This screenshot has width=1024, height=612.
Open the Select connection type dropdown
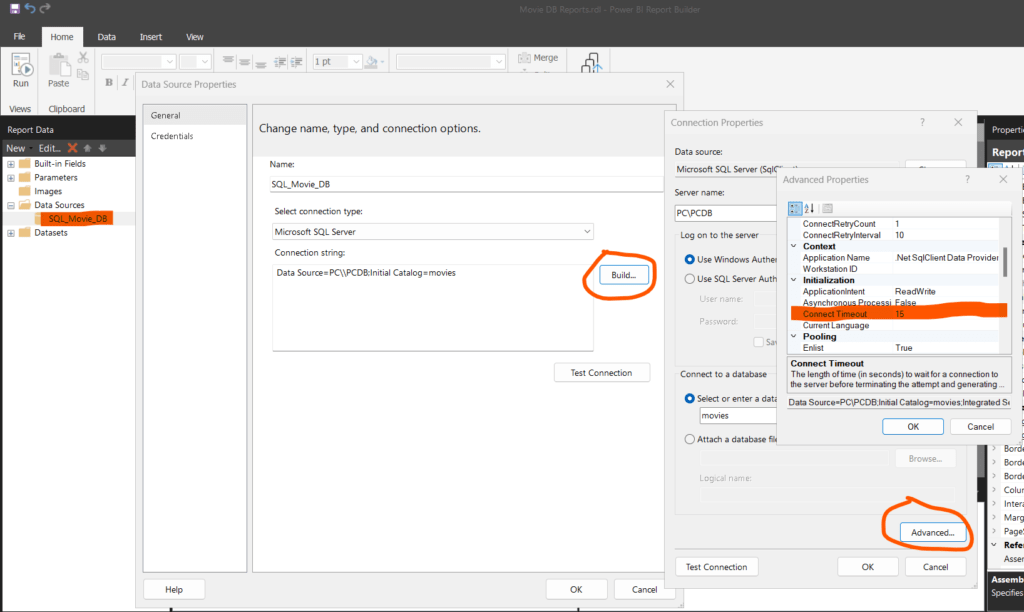click(x=587, y=232)
